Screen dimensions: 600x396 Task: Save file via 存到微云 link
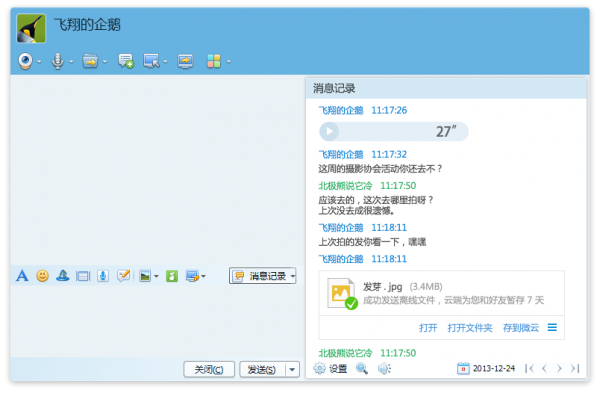click(x=521, y=328)
